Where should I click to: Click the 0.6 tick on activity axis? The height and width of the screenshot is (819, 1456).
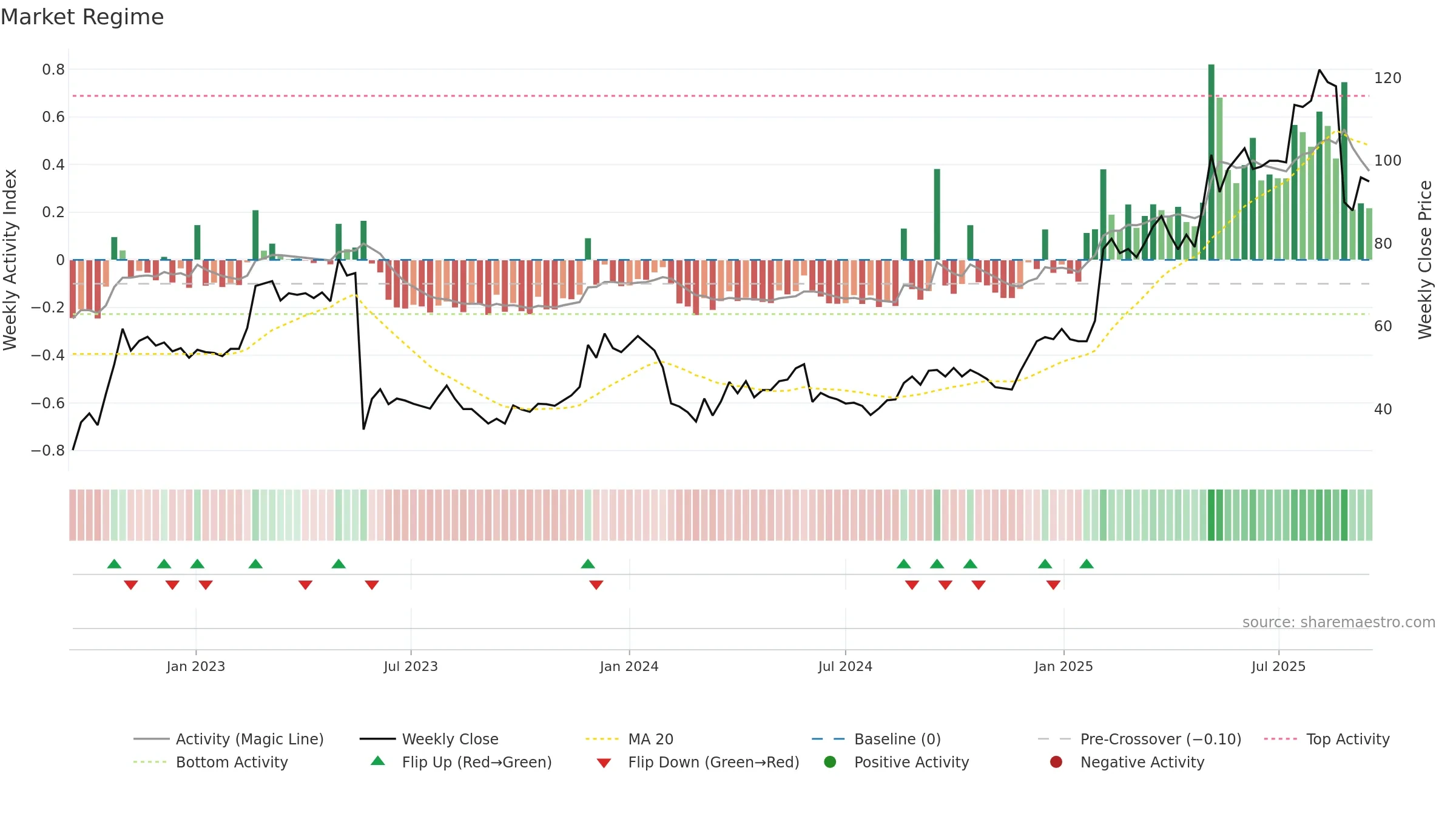click(x=53, y=116)
